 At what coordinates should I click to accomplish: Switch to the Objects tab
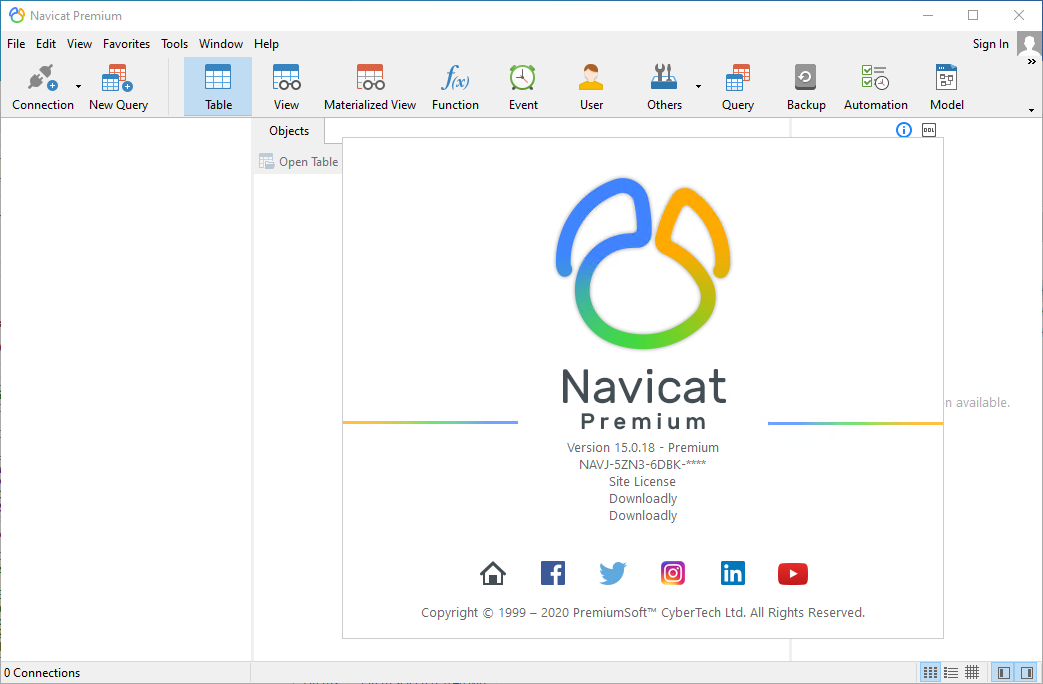pyautogui.click(x=288, y=130)
